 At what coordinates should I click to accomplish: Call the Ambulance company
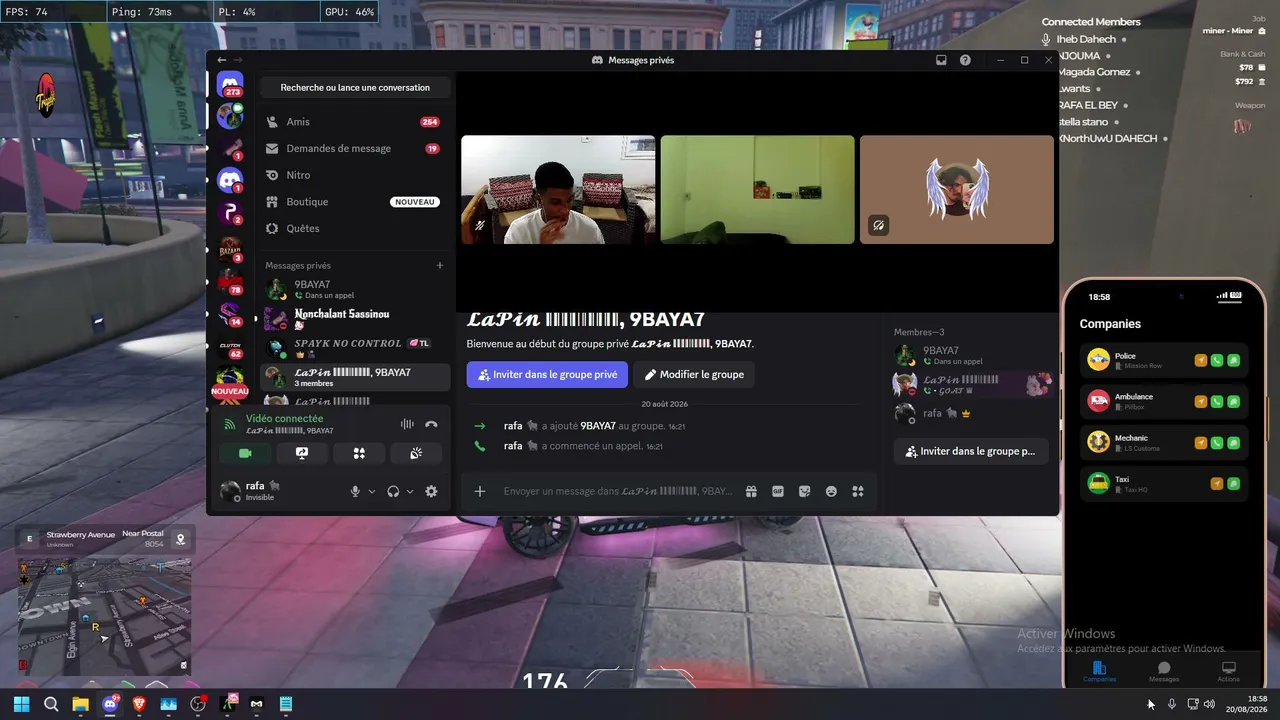[x=1217, y=401]
